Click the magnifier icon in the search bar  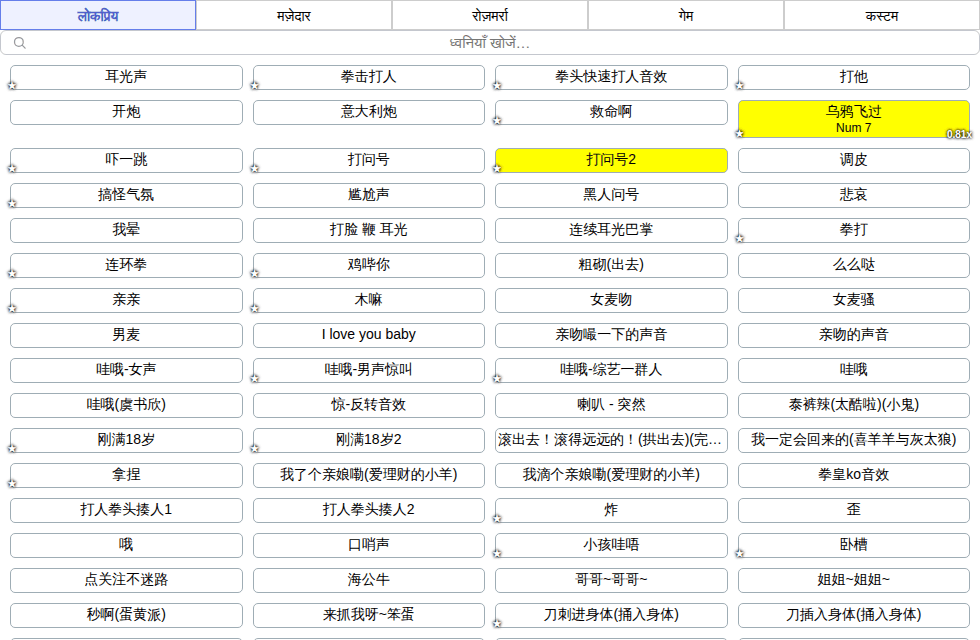(19, 43)
